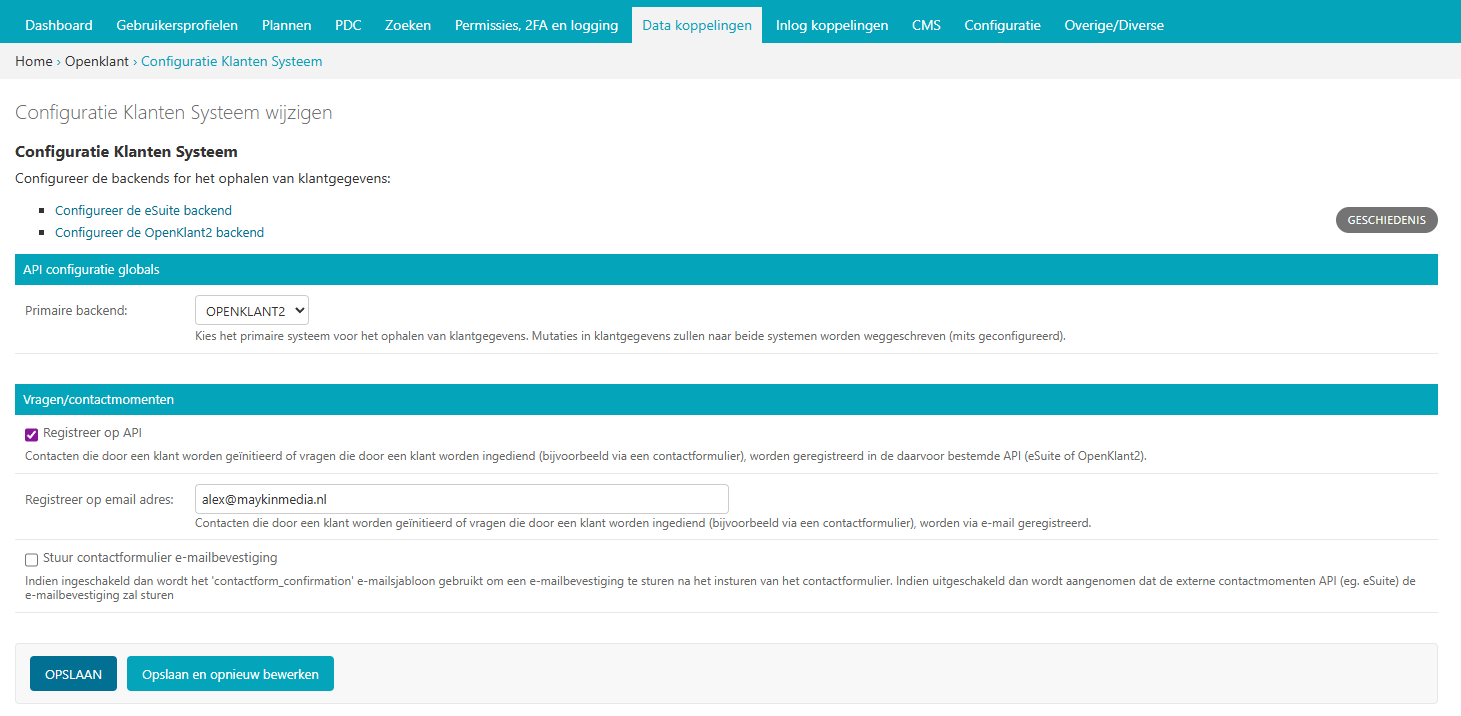Open the 'Zoeken' tab
Viewport: 1461px width, 716px height.
(x=407, y=24)
